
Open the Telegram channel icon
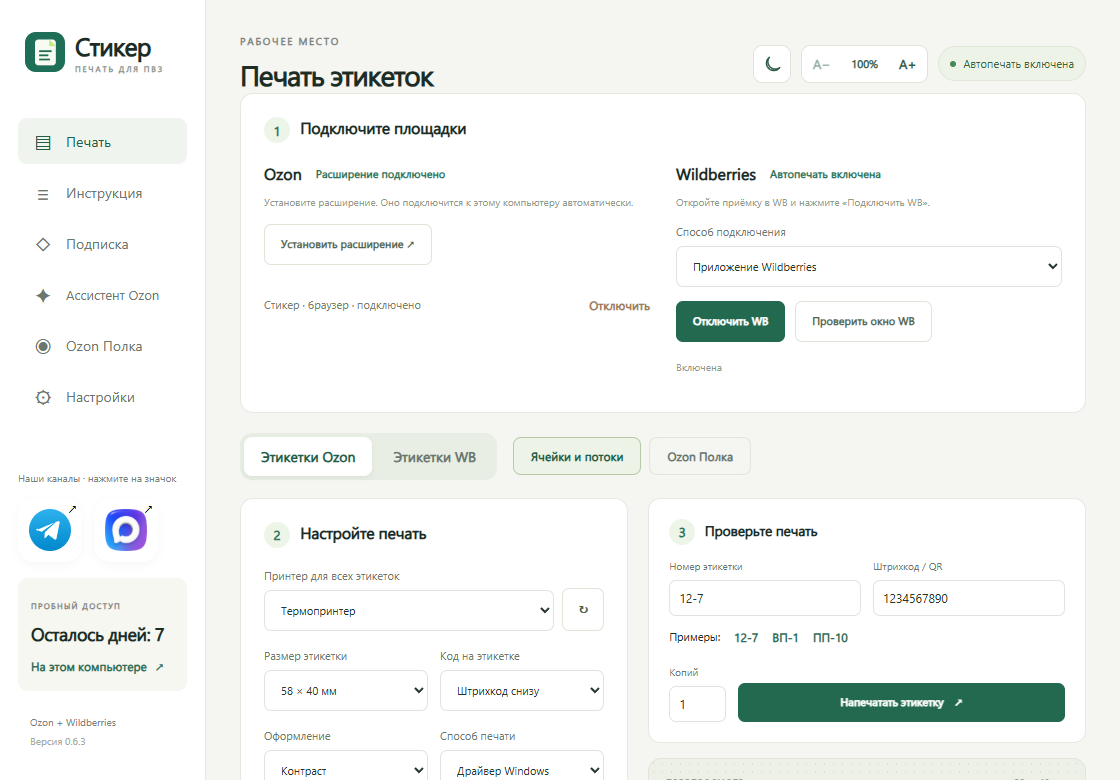pos(50,530)
